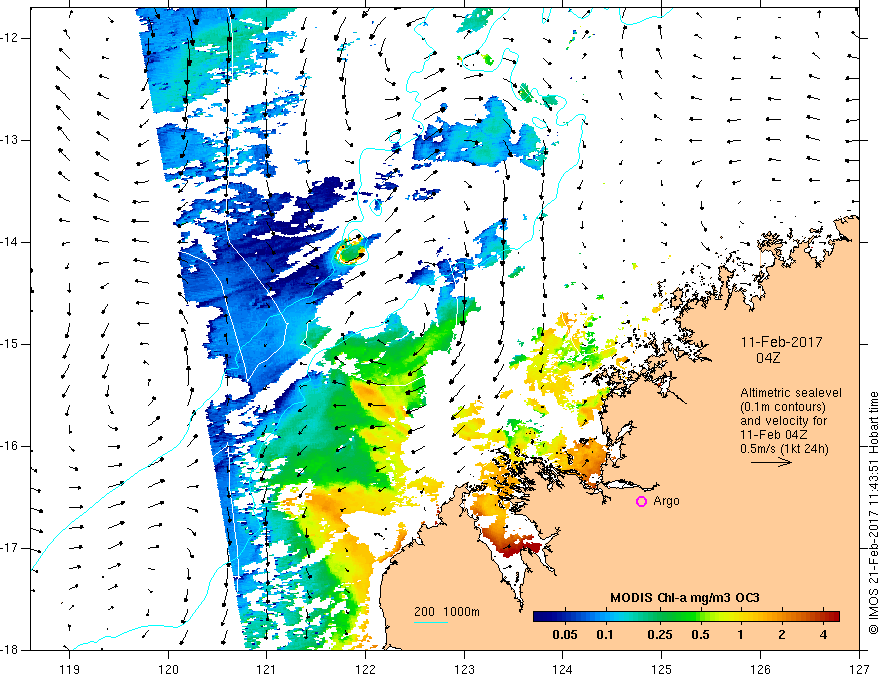
Task: Click the 'Altimetric sealevel' legend text
Action: click(x=791, y=393)
